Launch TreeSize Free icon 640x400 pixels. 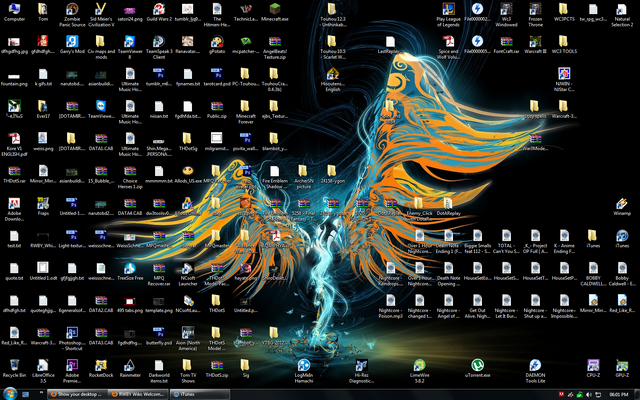click(130, 271)
